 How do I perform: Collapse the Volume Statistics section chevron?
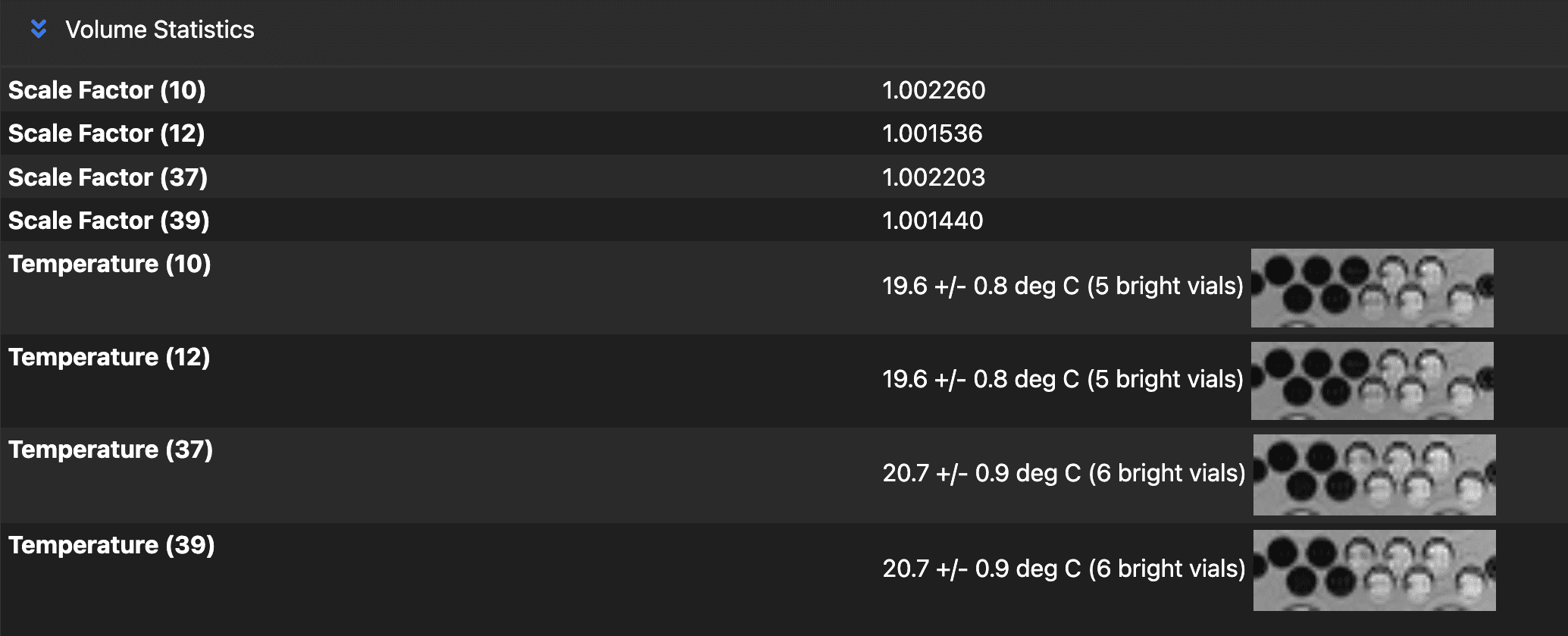[x=39, y=30]
